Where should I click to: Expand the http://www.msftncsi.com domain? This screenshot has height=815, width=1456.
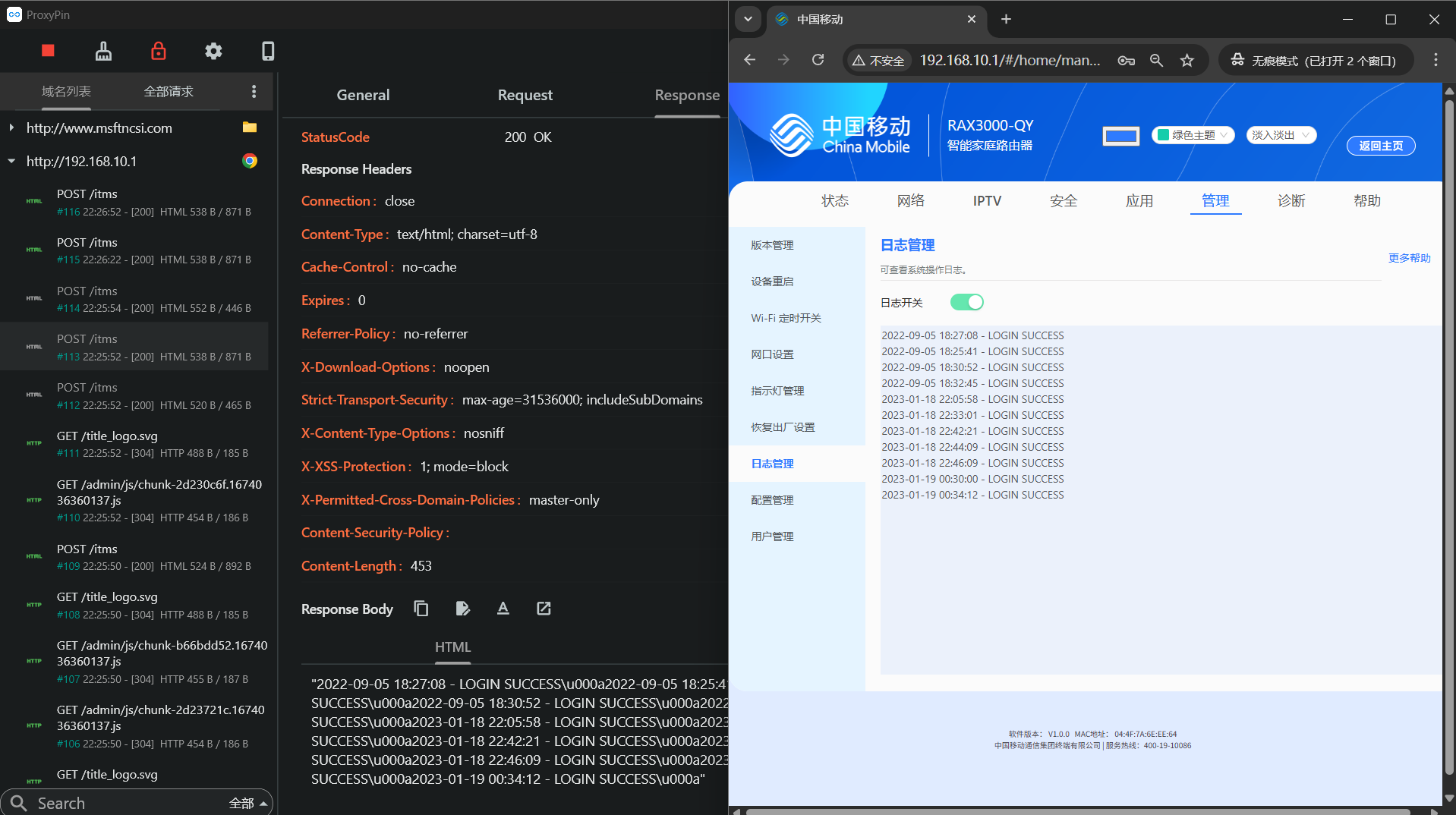point(11,127)
